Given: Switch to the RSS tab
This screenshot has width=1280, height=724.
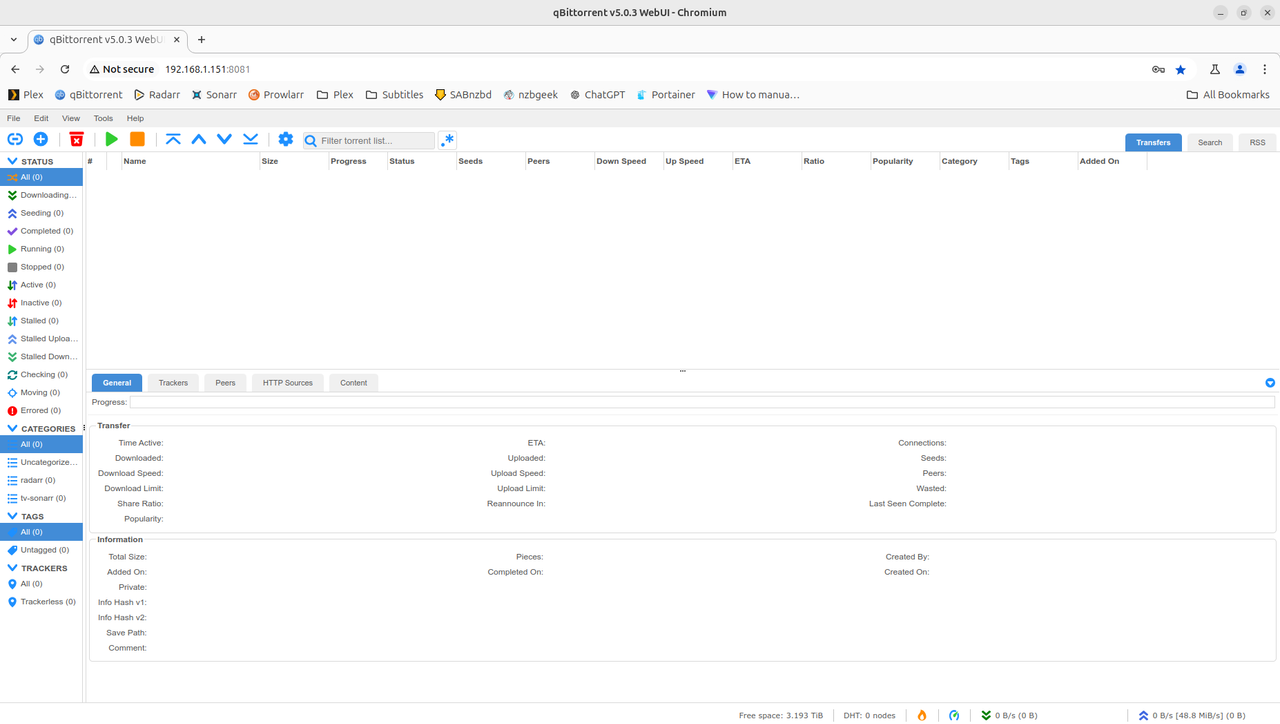Looking at the screenshot, I should 1257,142.
